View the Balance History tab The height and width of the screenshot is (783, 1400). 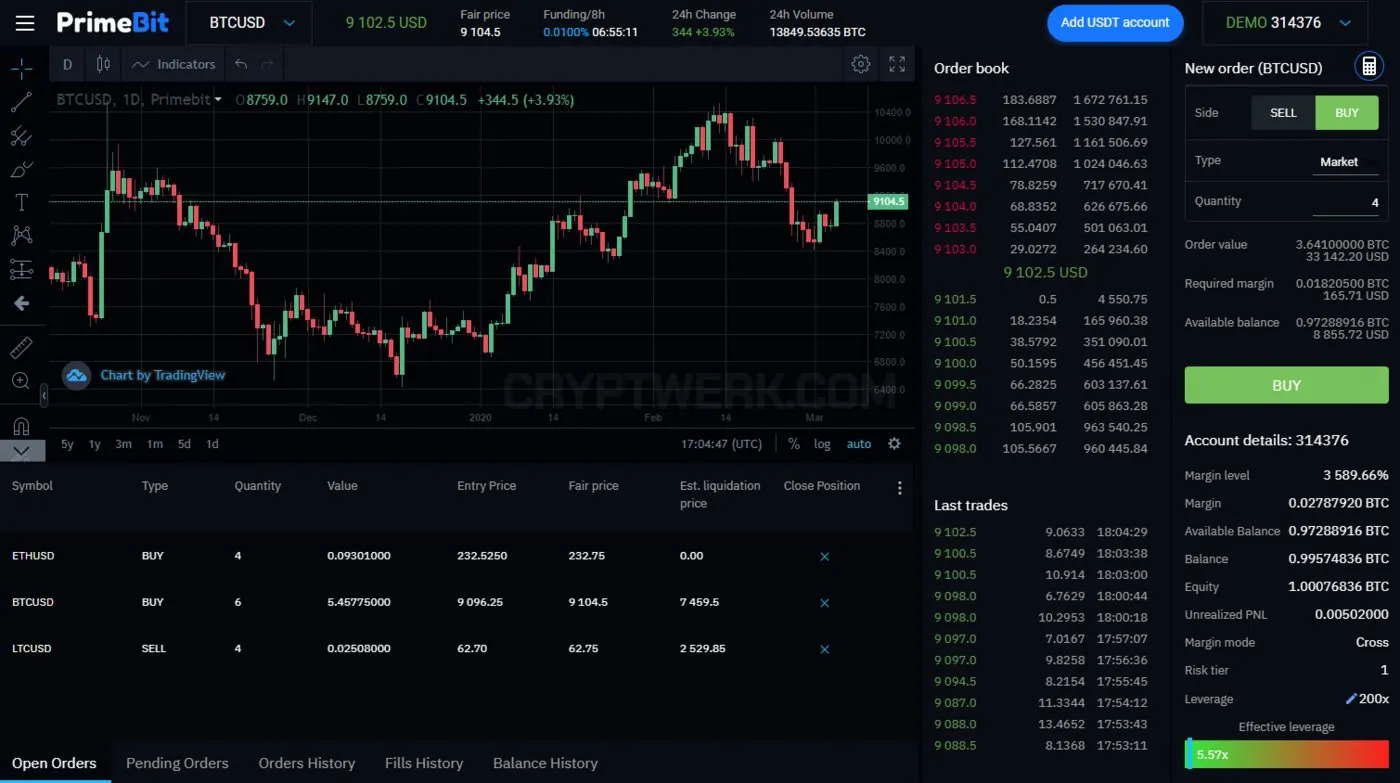click(545, 763)
